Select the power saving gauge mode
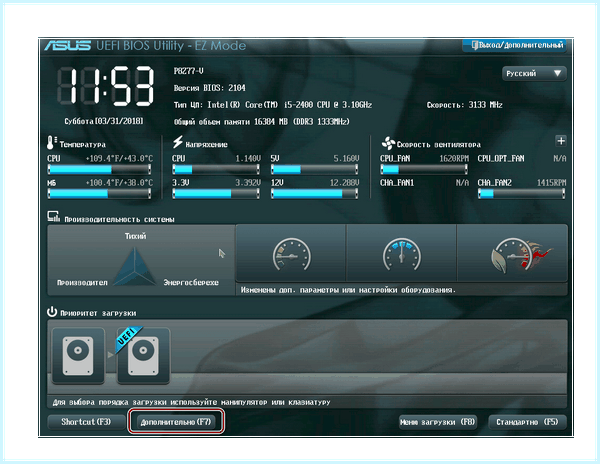 291,254
